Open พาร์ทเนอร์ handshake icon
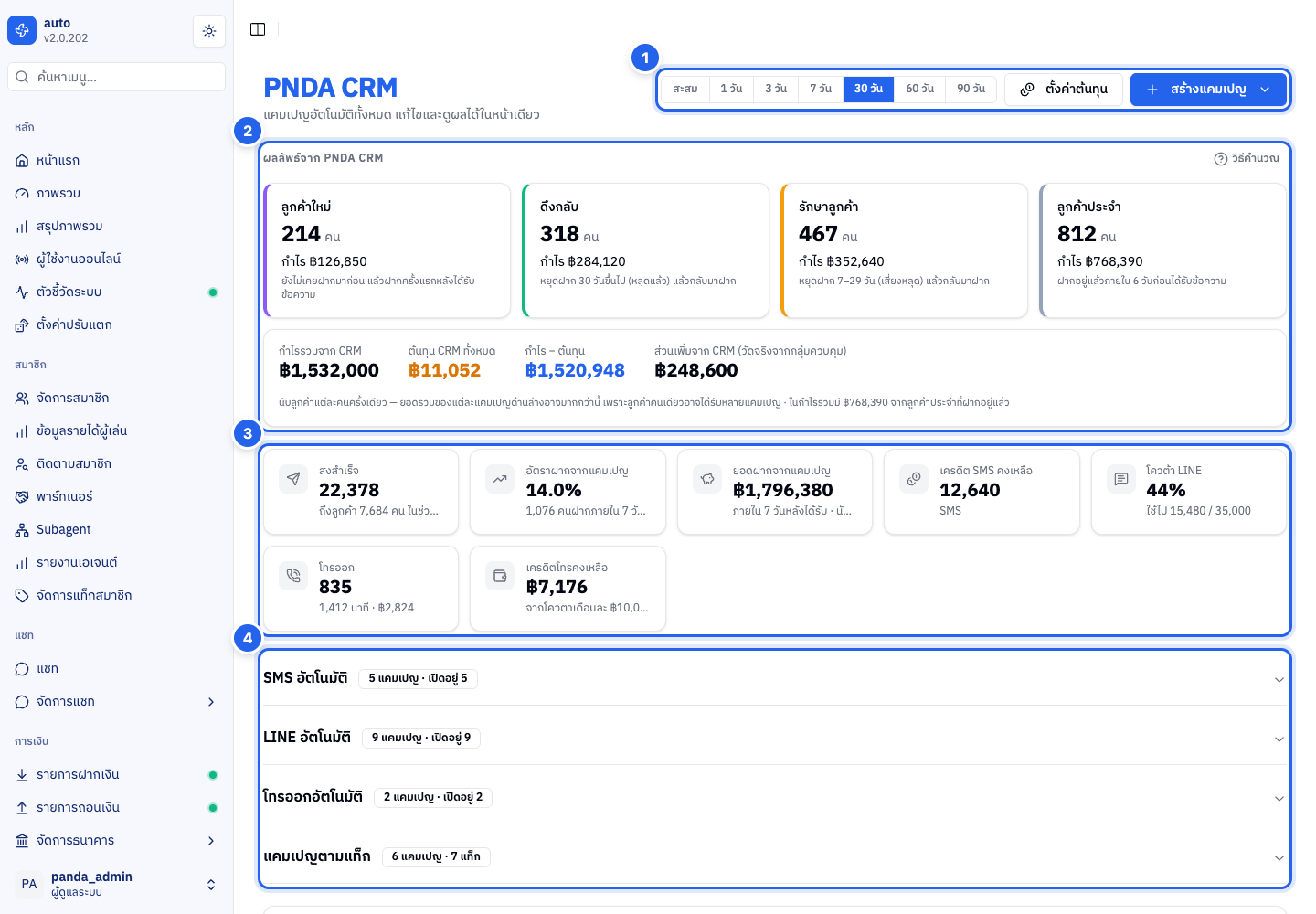Image resolution: width=1316 pixels, height=914 pixels. (22, 497)
